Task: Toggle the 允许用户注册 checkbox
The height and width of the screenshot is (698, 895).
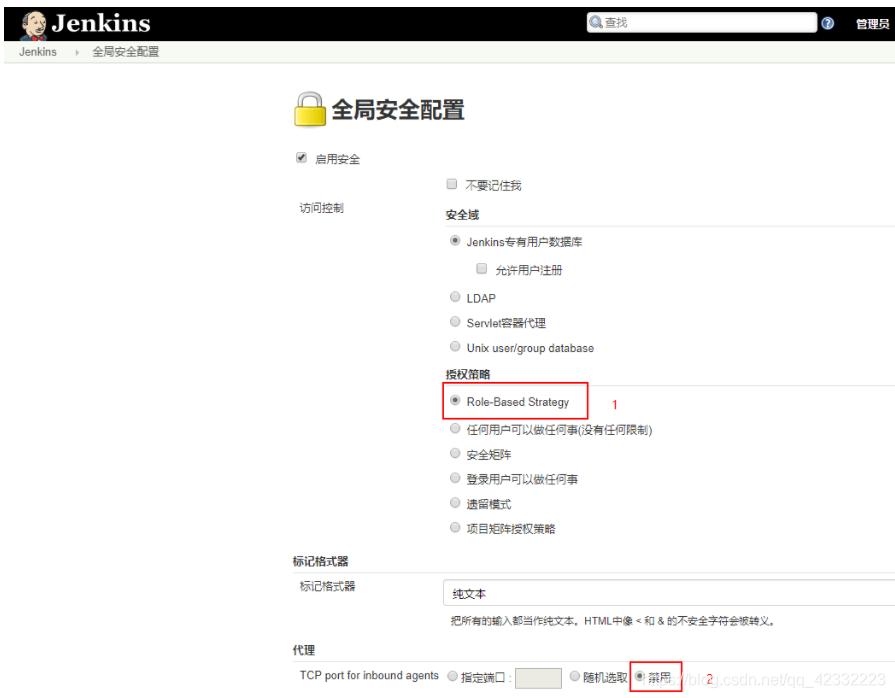Action: coord(482,268)
